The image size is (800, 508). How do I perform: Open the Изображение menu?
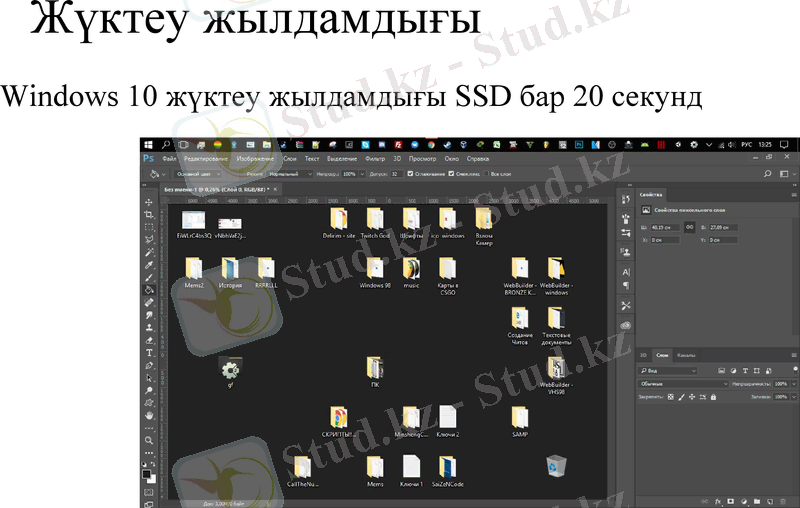click(x=255, y=159)
